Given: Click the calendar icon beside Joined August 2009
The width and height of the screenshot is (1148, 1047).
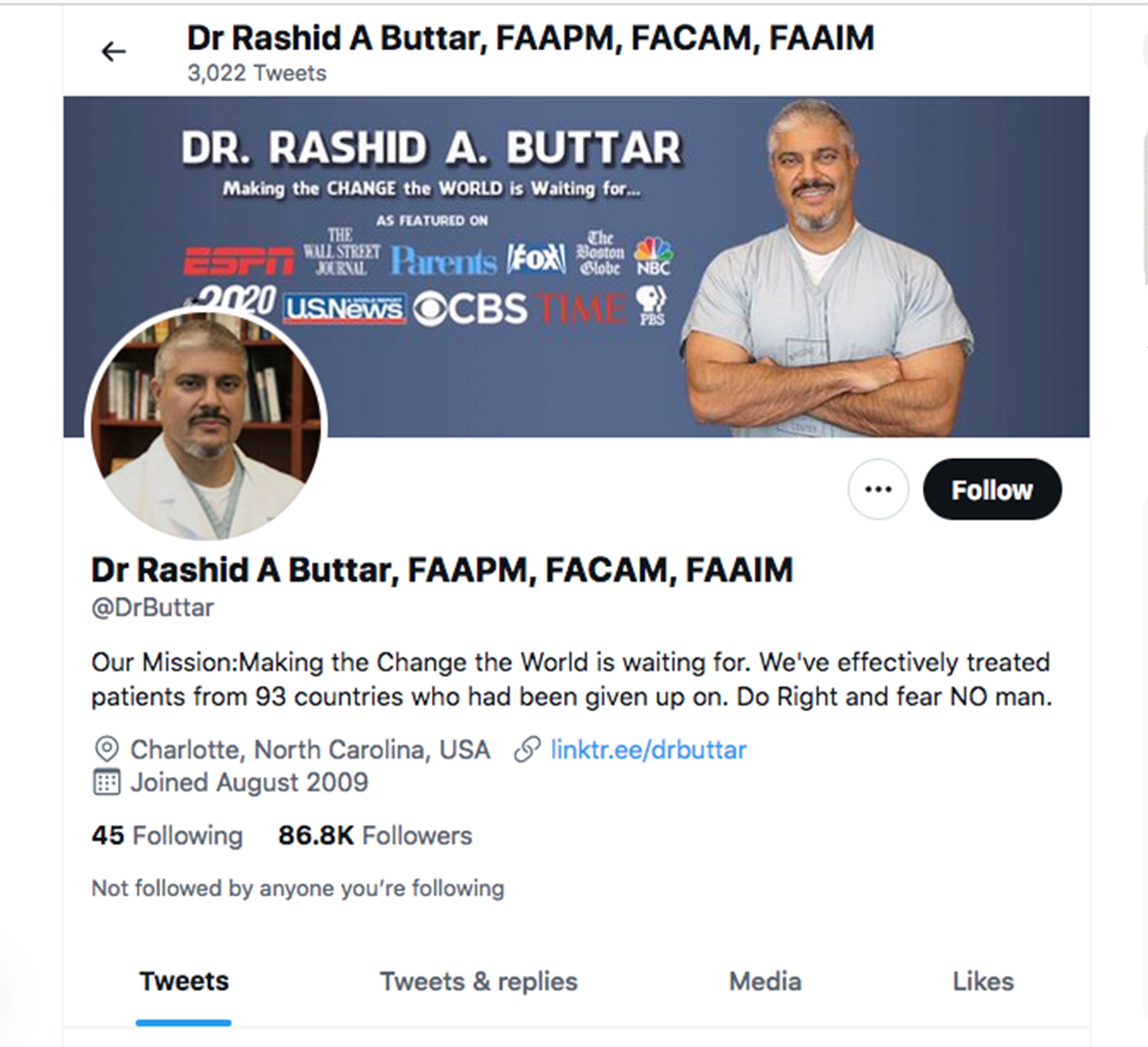Looking at the screenshot, I should 106,782.
